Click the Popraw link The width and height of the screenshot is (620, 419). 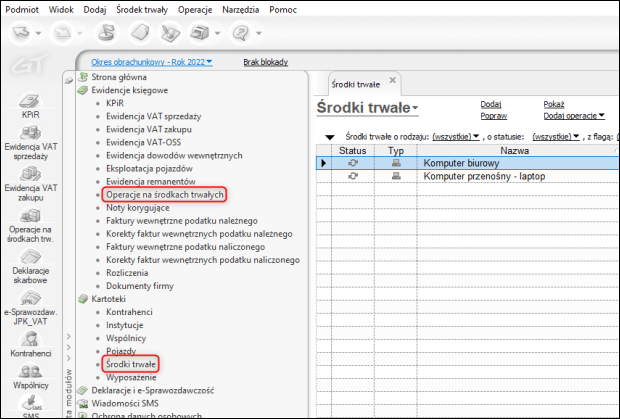pos(493,116)
